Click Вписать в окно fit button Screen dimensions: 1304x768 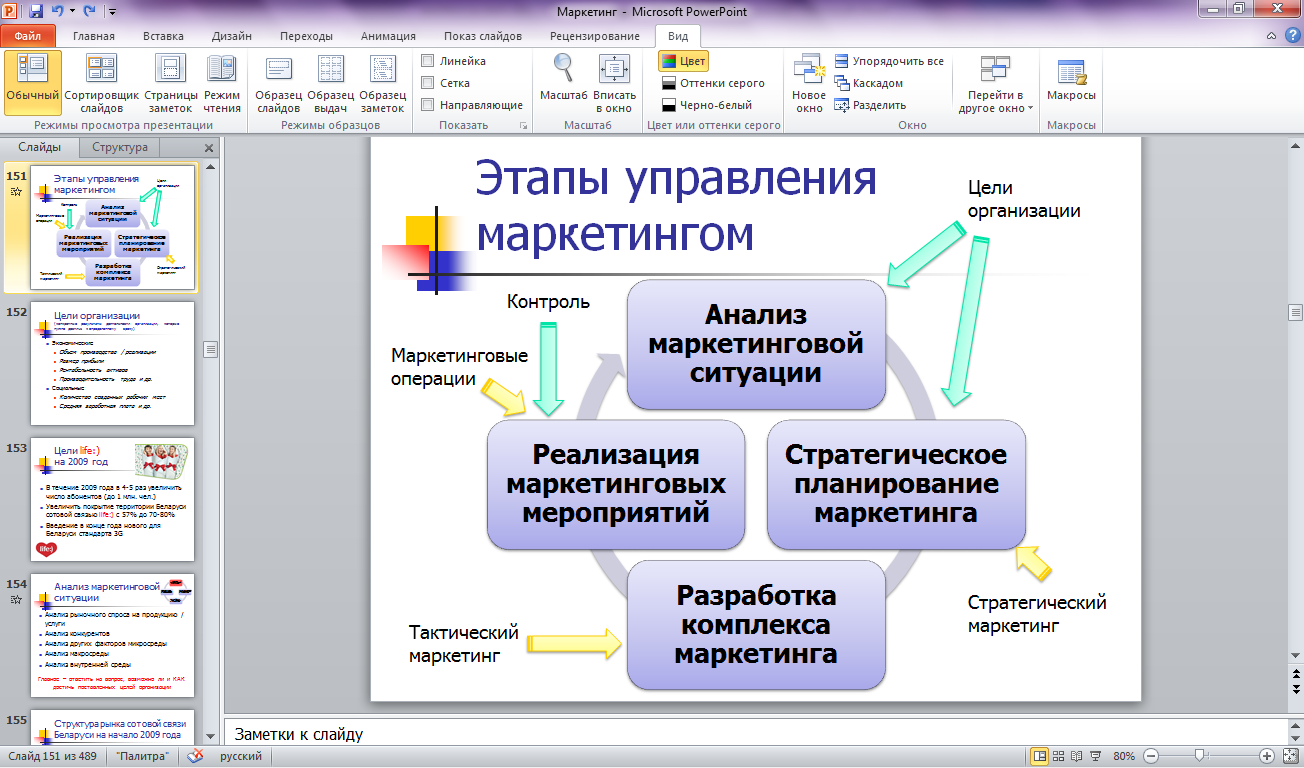coord(614,84)
